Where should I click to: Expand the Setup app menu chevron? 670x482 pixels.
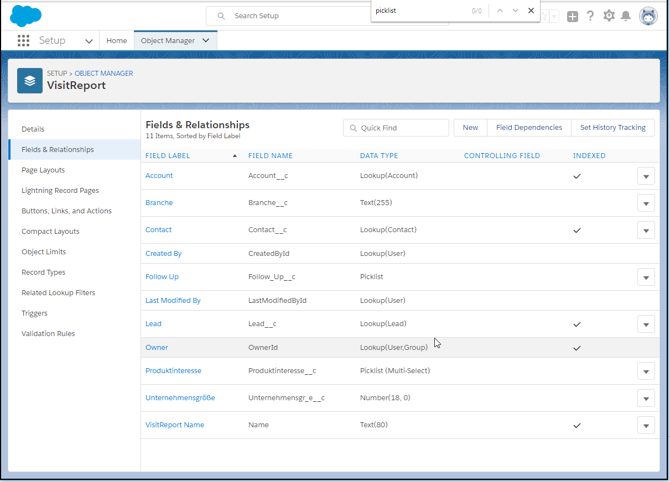point(89,41)
